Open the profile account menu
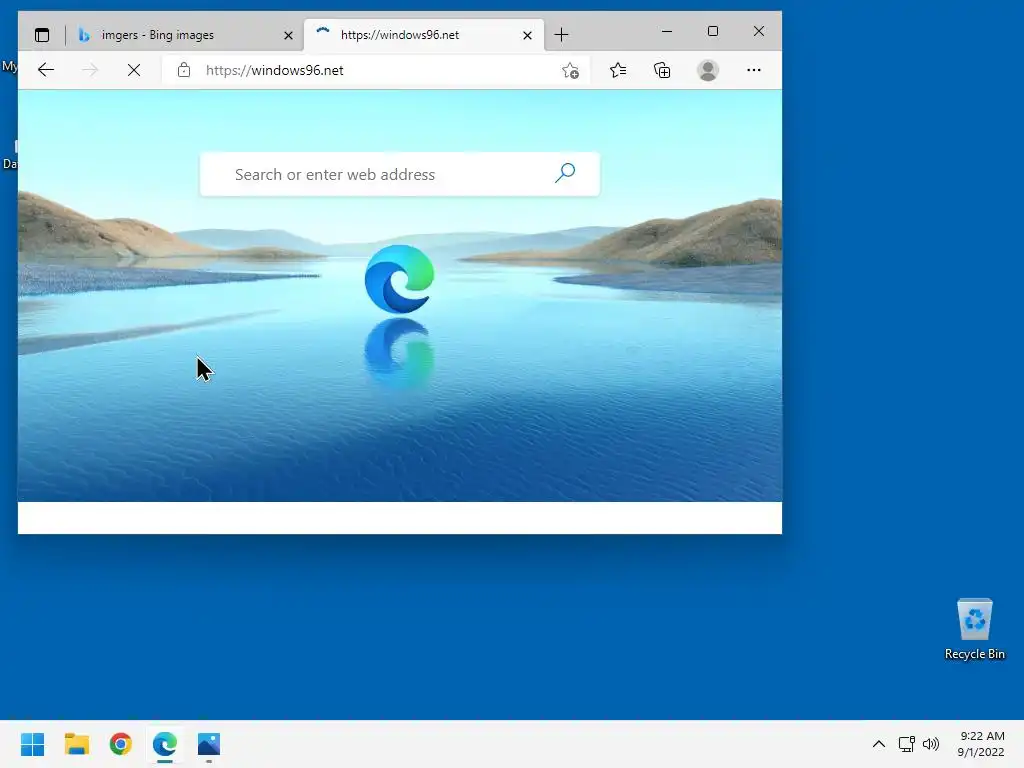Image resolution: width=1024 pixels, height=768 pixels. (x=708, y=70)
